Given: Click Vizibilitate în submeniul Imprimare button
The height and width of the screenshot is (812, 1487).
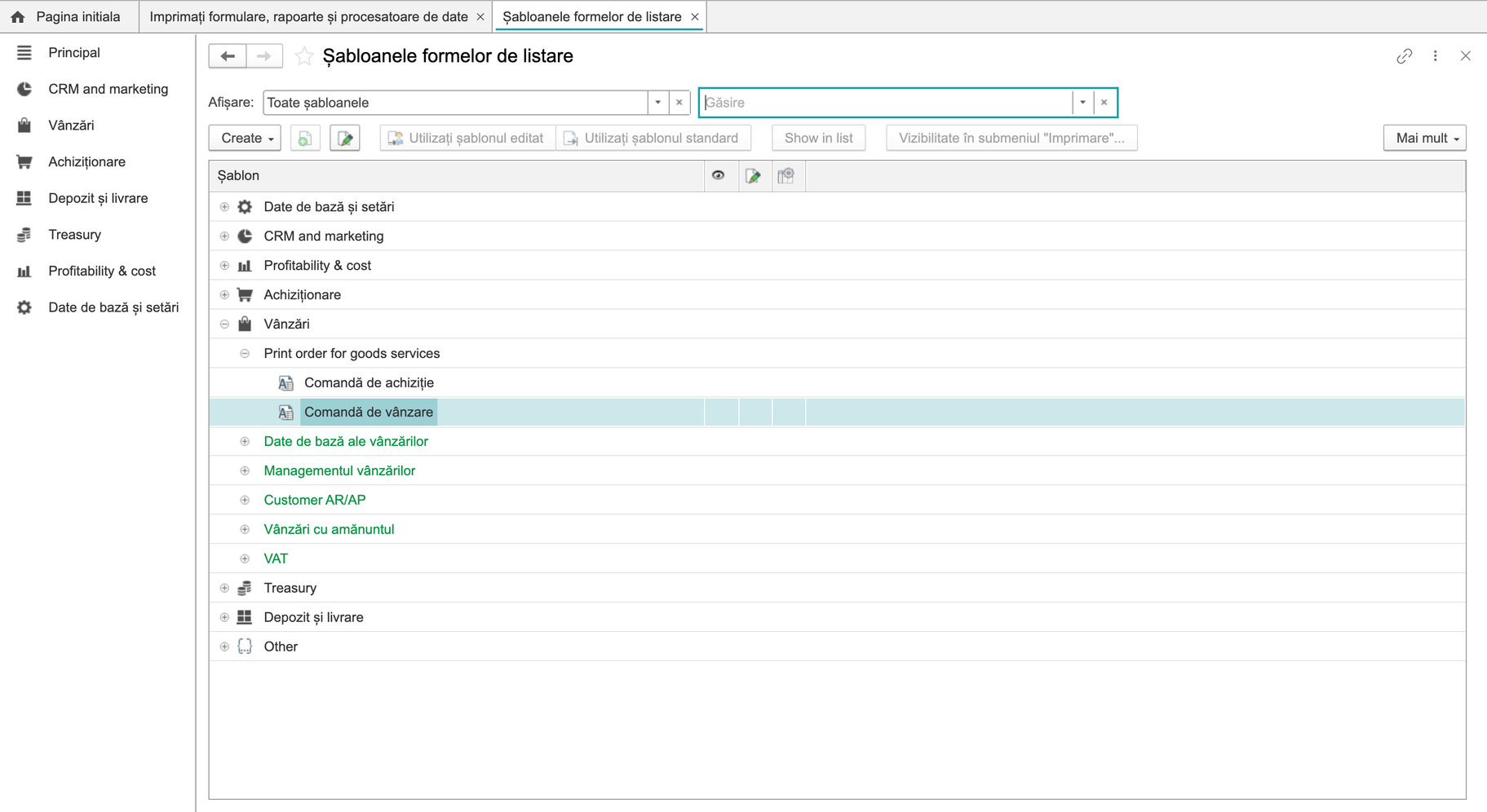Looking at the screenshot, I should click(1011, 139).
